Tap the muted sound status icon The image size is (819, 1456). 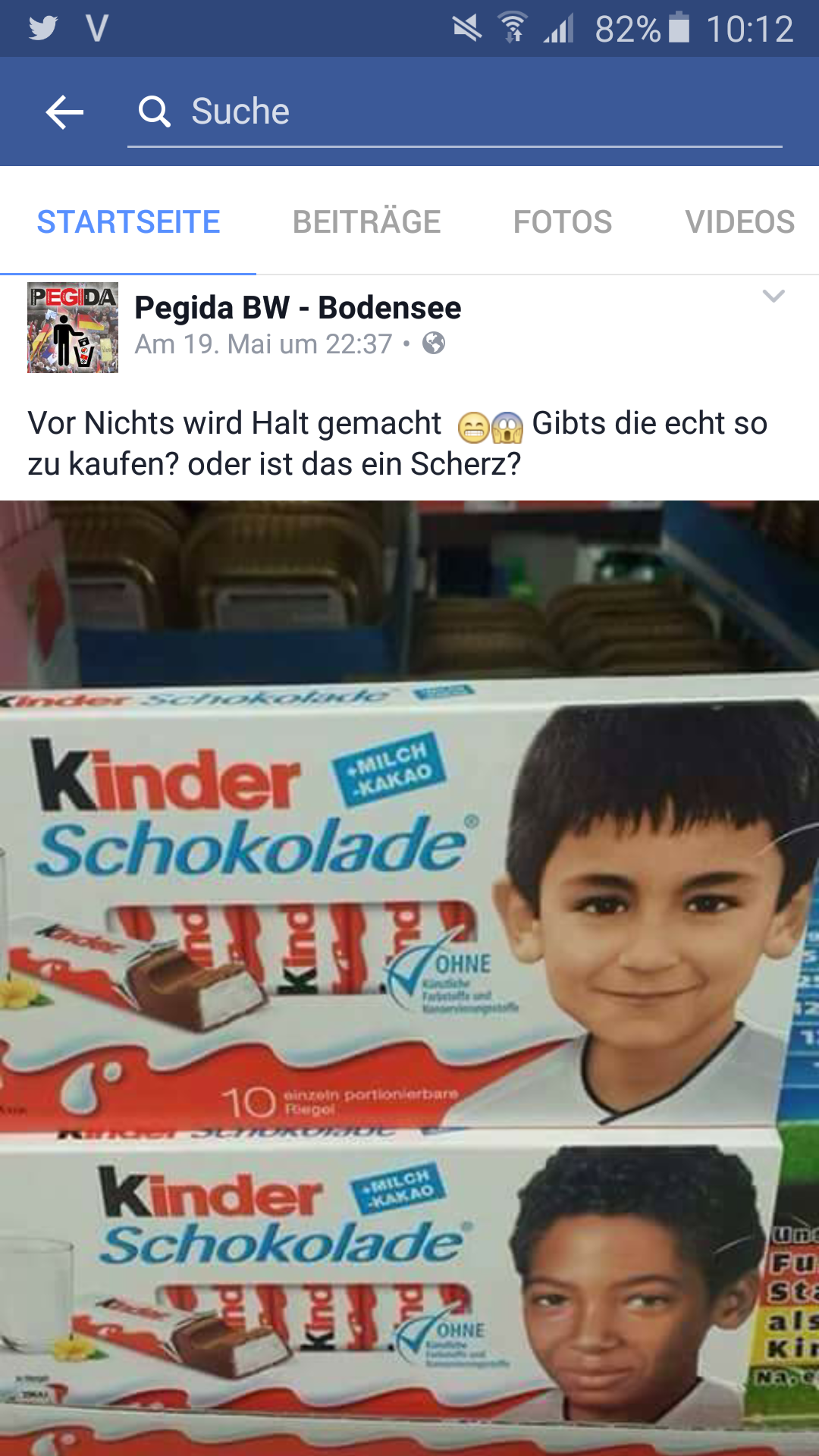(x=467, y=29)
